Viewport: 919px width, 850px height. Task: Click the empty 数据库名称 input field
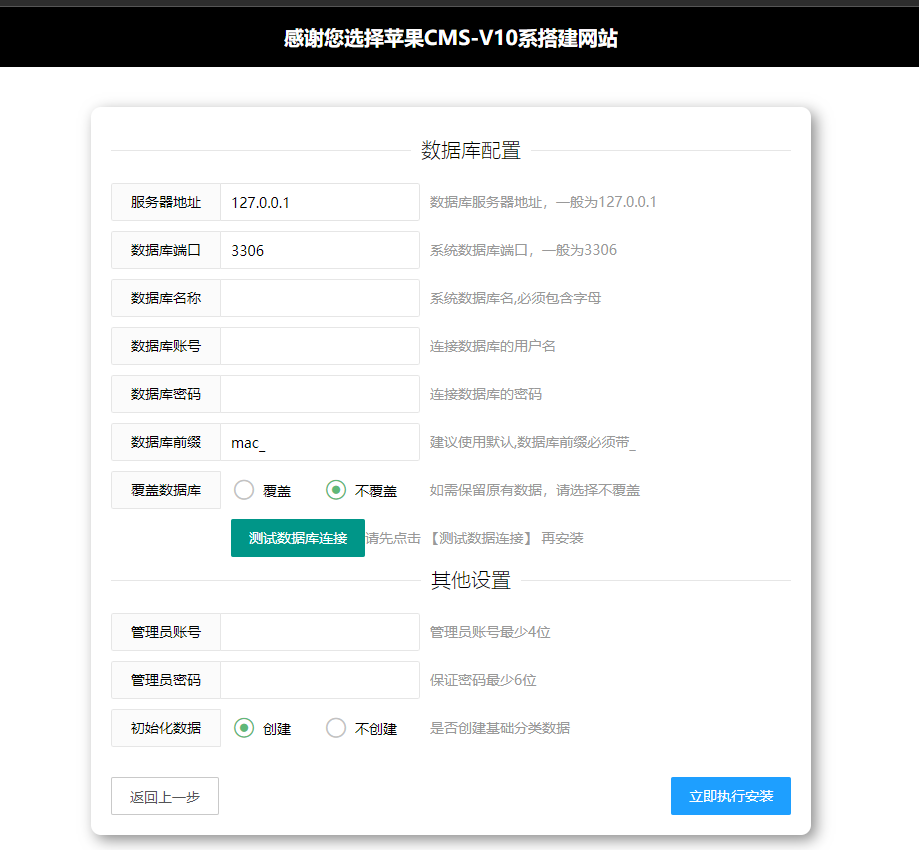point(319,298)
